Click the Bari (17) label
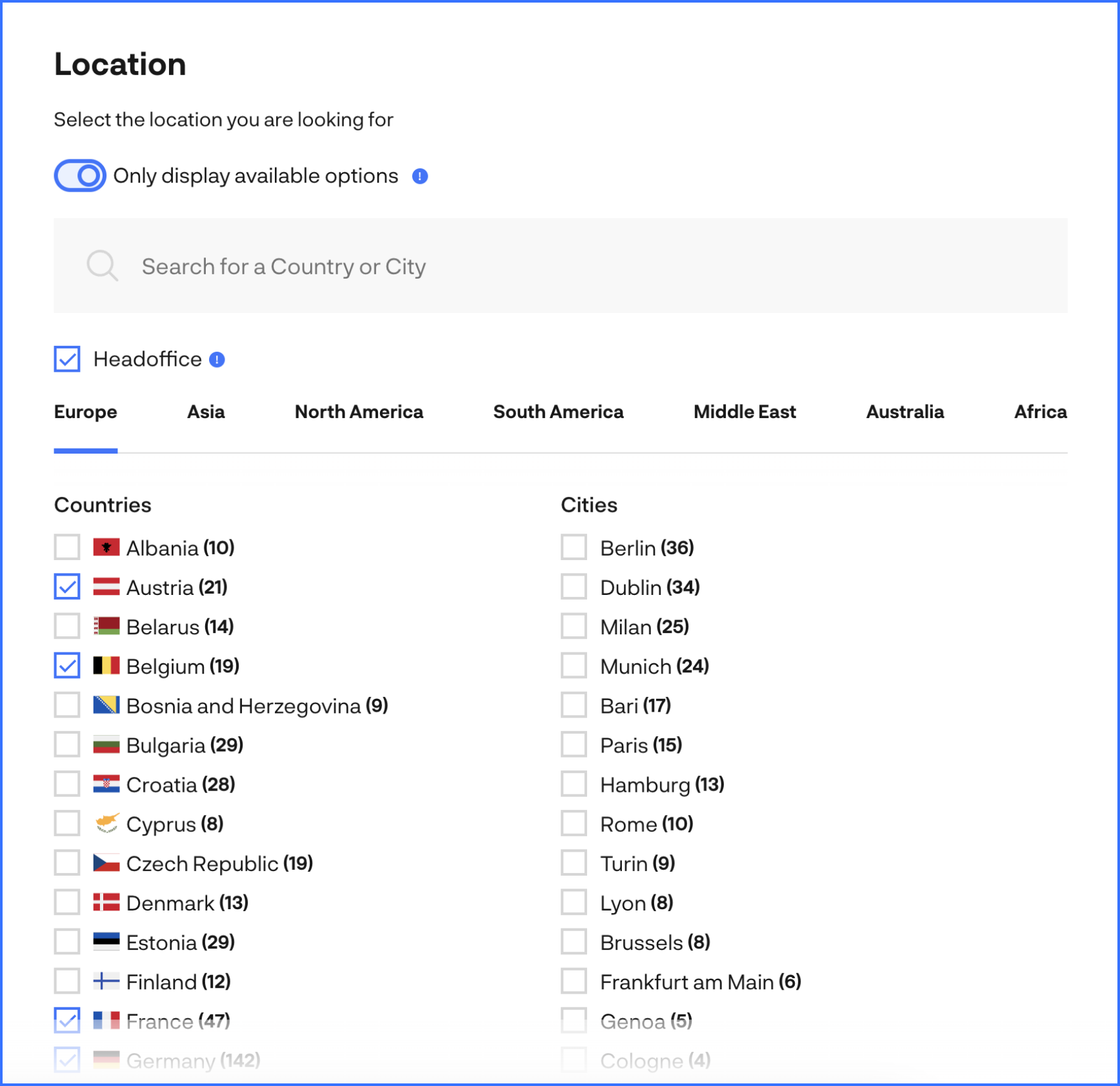1120x1086 pixels. click(636, 706)
